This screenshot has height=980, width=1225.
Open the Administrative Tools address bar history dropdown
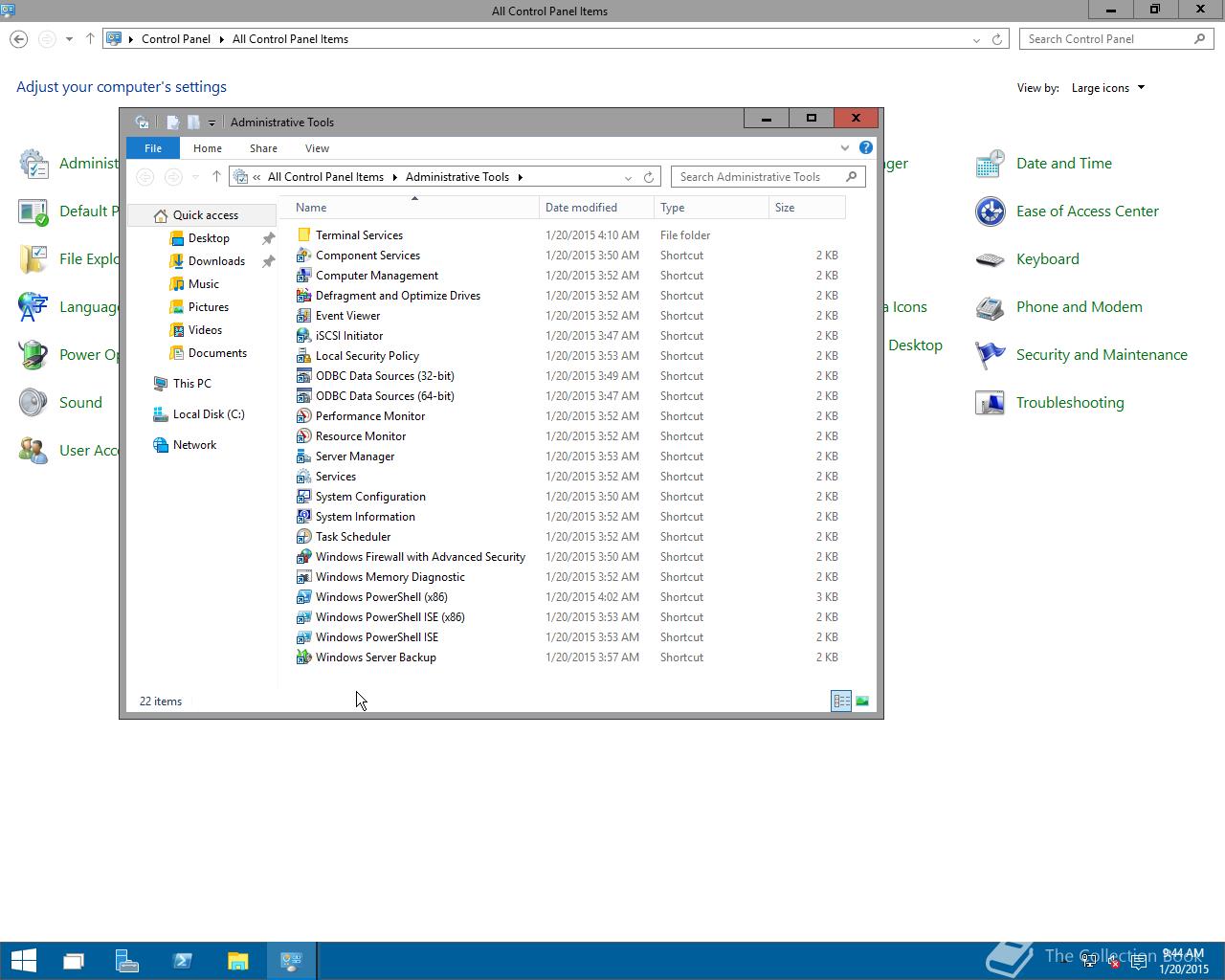[x=628, y=177]
